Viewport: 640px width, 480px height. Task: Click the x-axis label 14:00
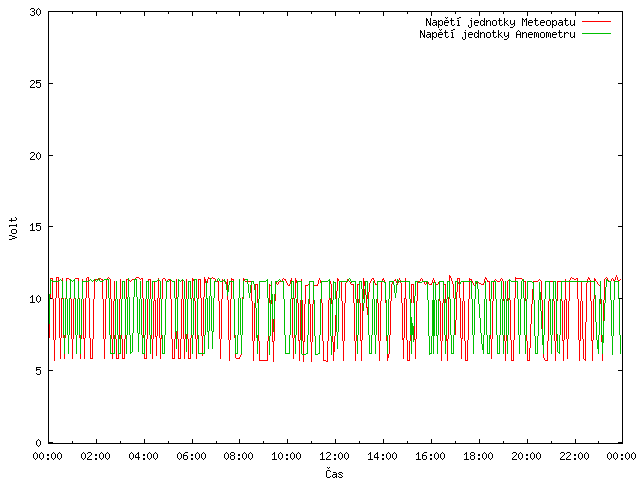(x=382, y=456)
